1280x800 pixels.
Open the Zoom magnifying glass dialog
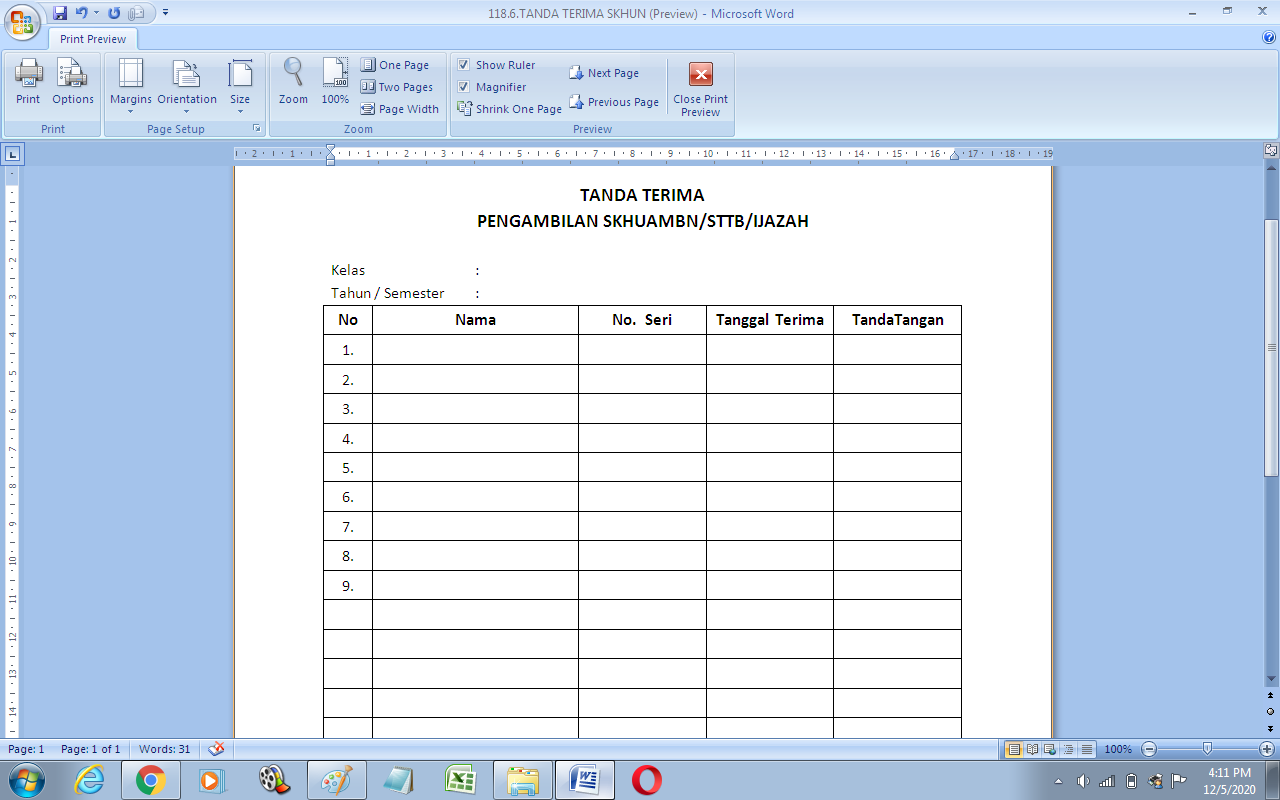click(293, 81)
